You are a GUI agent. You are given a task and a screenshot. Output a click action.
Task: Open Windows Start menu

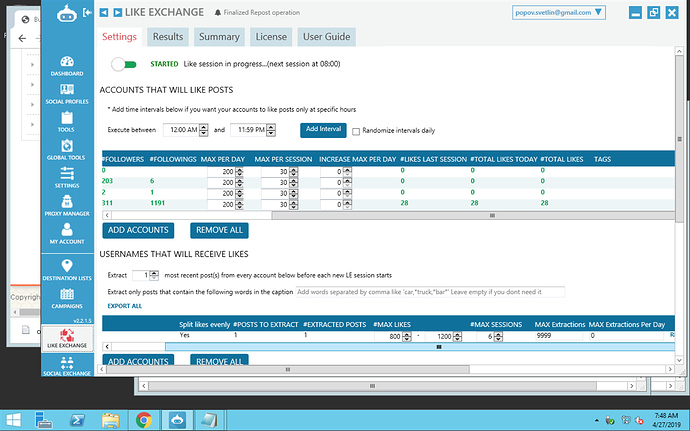(x=13, y=420)
